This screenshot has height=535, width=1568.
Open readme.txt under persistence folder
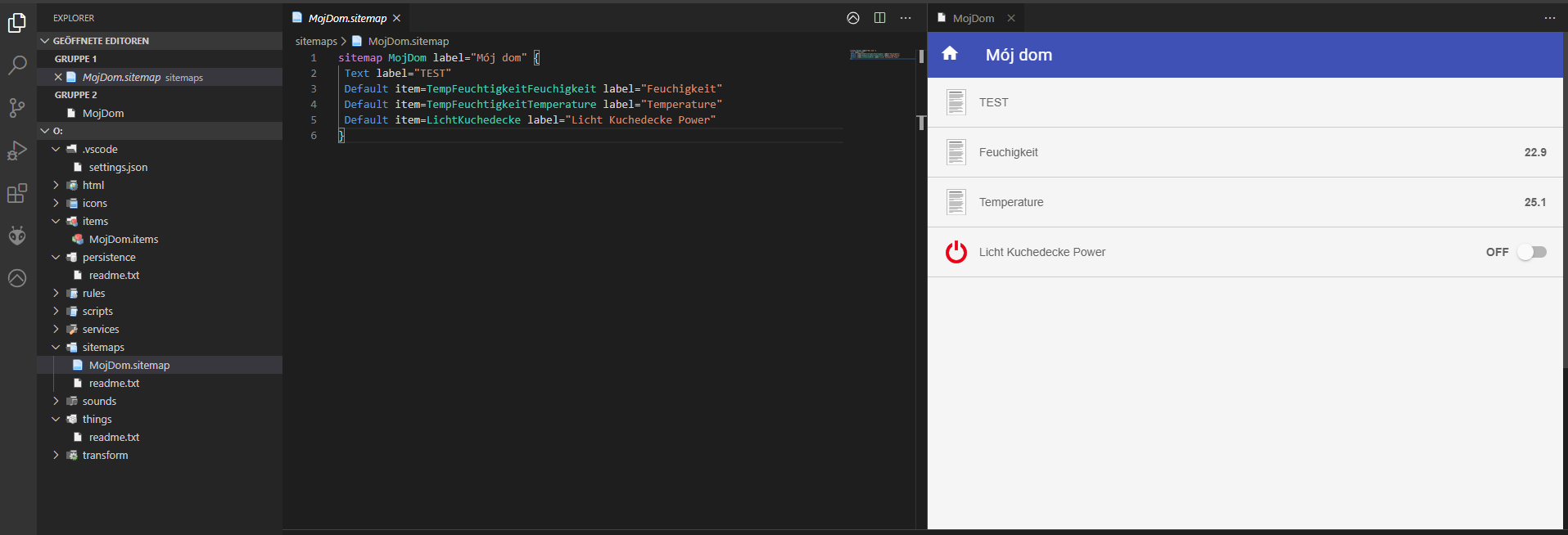pos(115,275)
